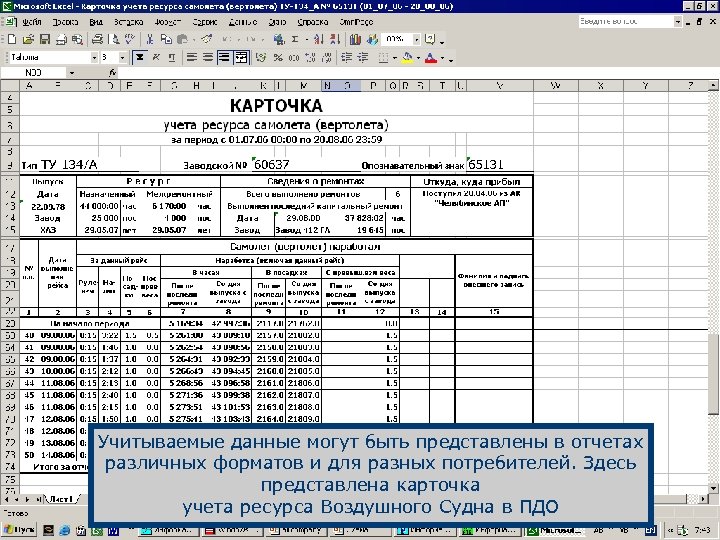Screen dimensions: 720x540
Task: Toggle Align Right
Action: [224, 58]
